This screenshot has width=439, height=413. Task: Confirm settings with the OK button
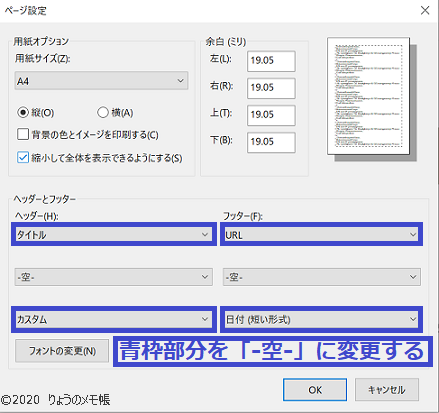pos(315,390)
